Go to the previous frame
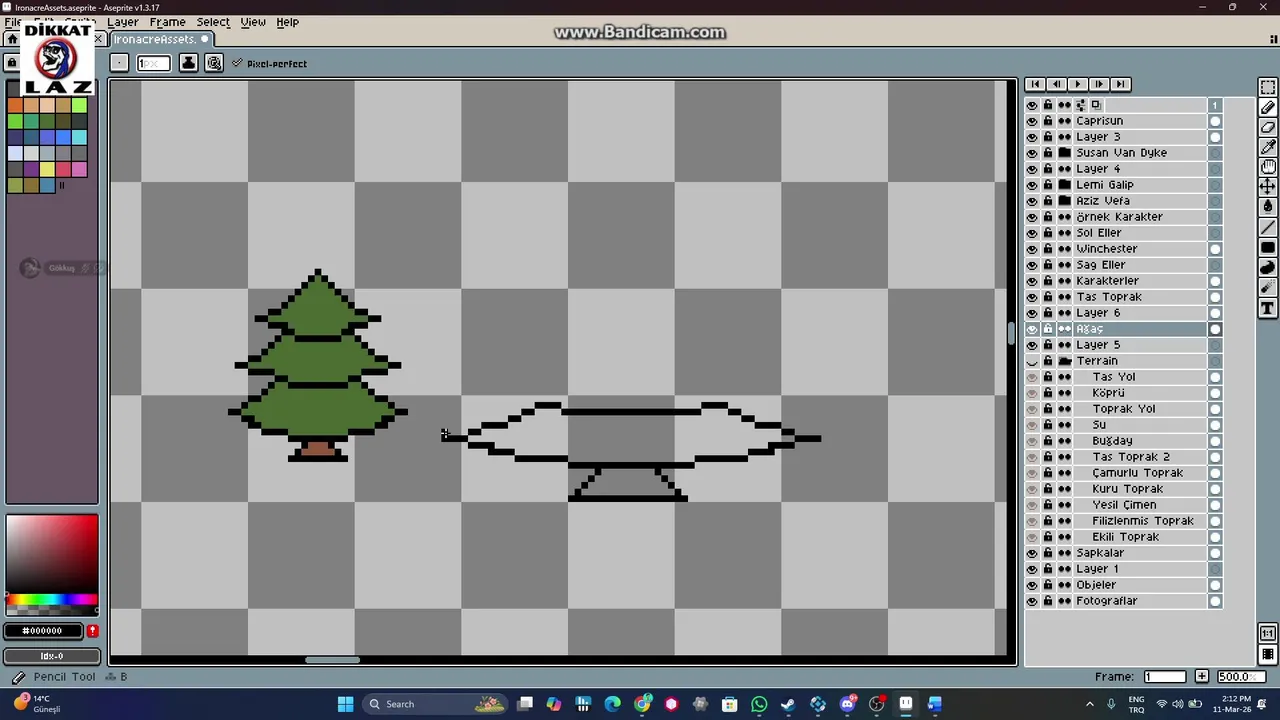This screenshot has width=1280, height=720. click(x=1056, y=84)
